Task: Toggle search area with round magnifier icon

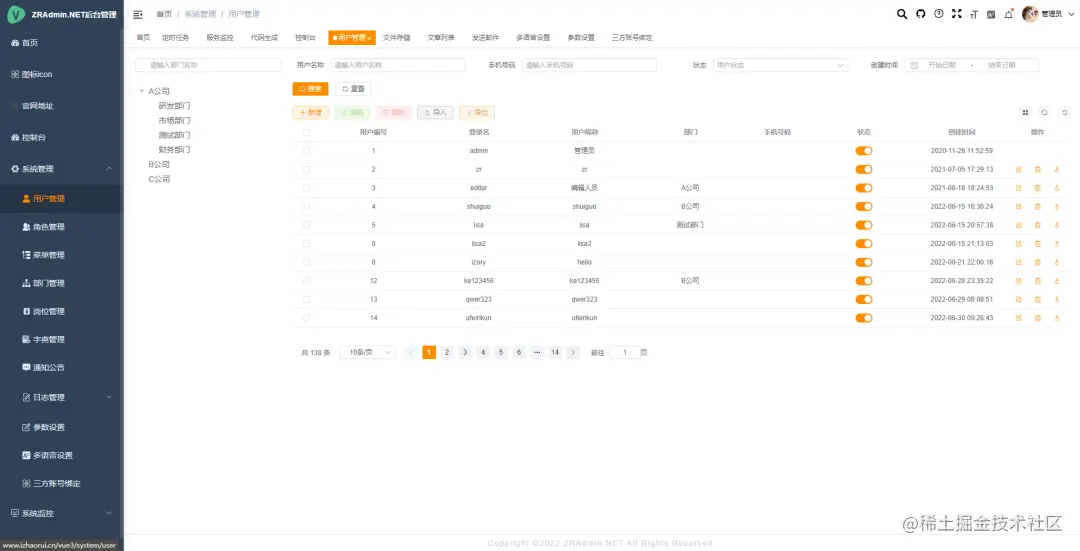Action: point(1045,113)
